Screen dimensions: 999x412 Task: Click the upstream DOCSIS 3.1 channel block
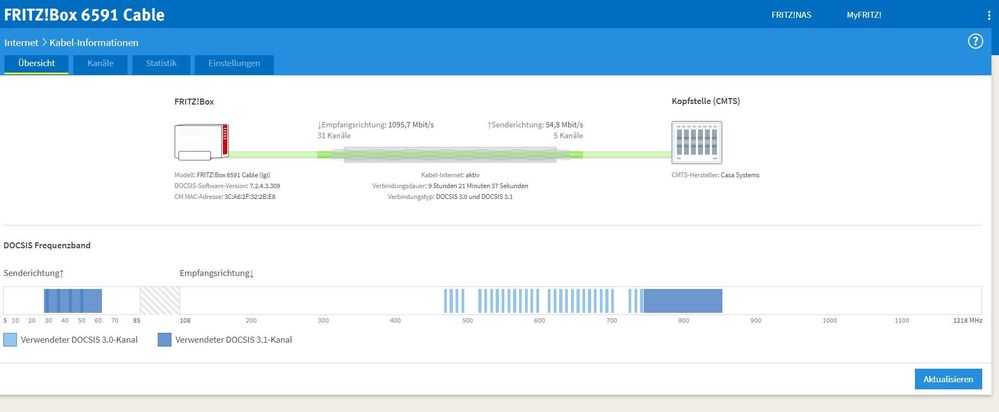(x=73, y=301)
